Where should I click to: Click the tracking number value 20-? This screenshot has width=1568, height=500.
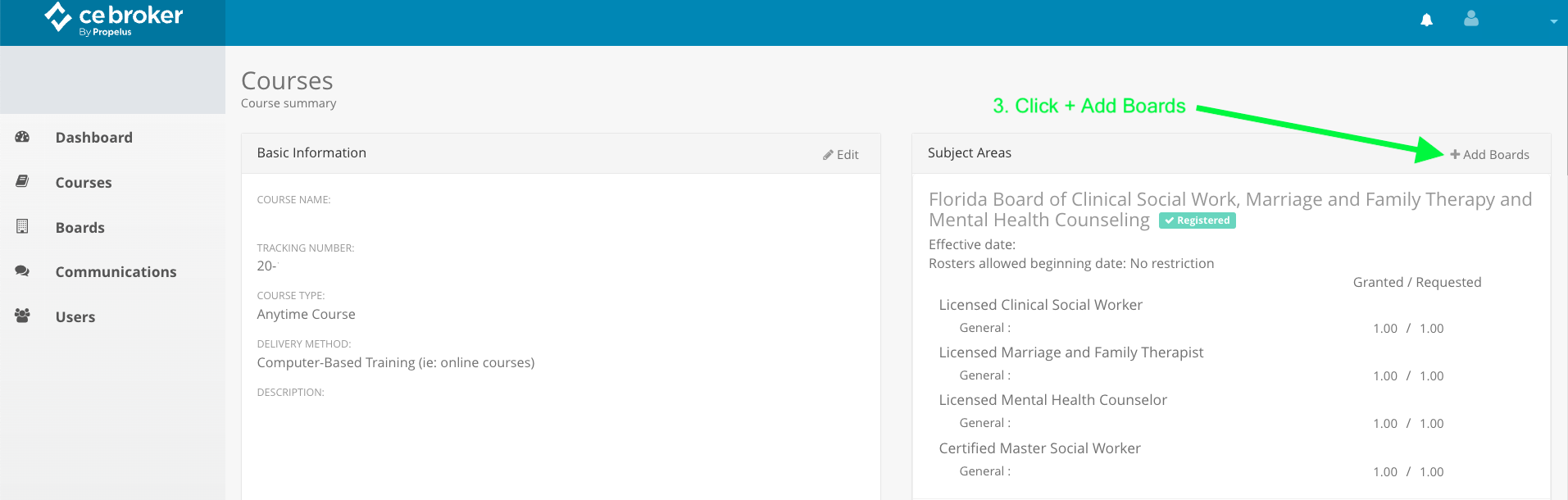coord(267,266)
